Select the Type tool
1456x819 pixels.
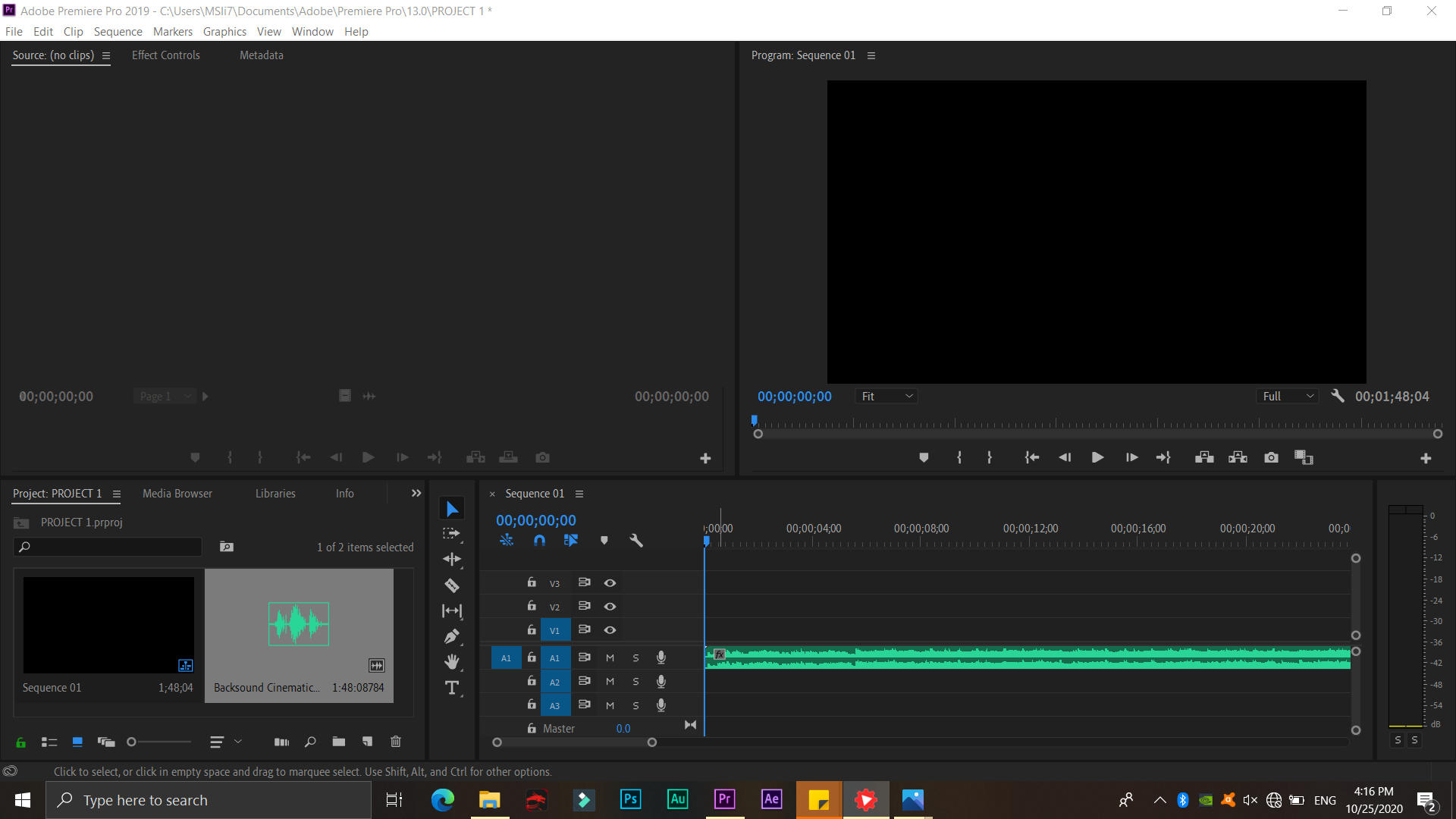452,688
